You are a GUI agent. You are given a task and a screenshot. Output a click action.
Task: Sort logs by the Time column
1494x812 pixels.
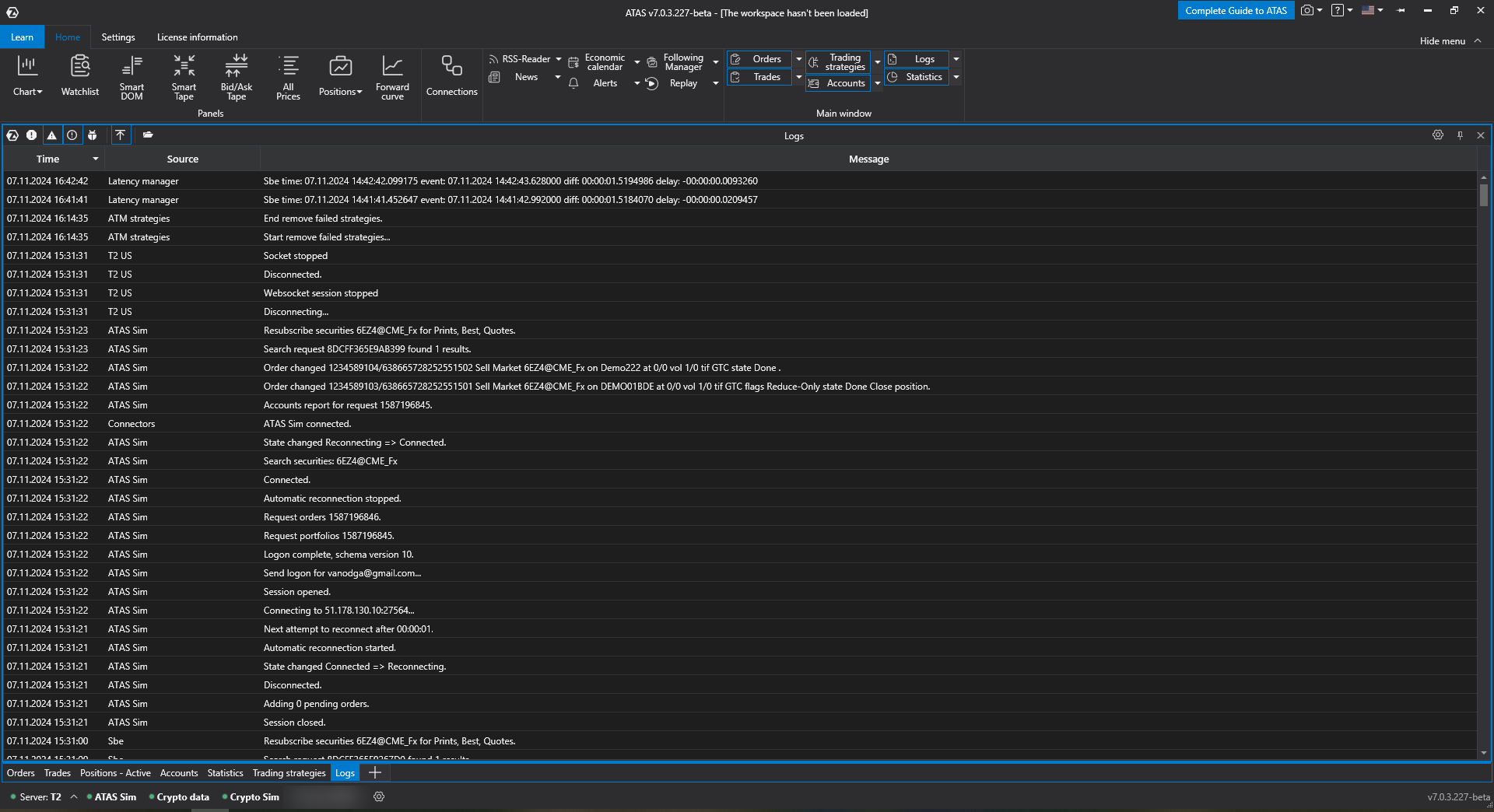pos(54,159)
